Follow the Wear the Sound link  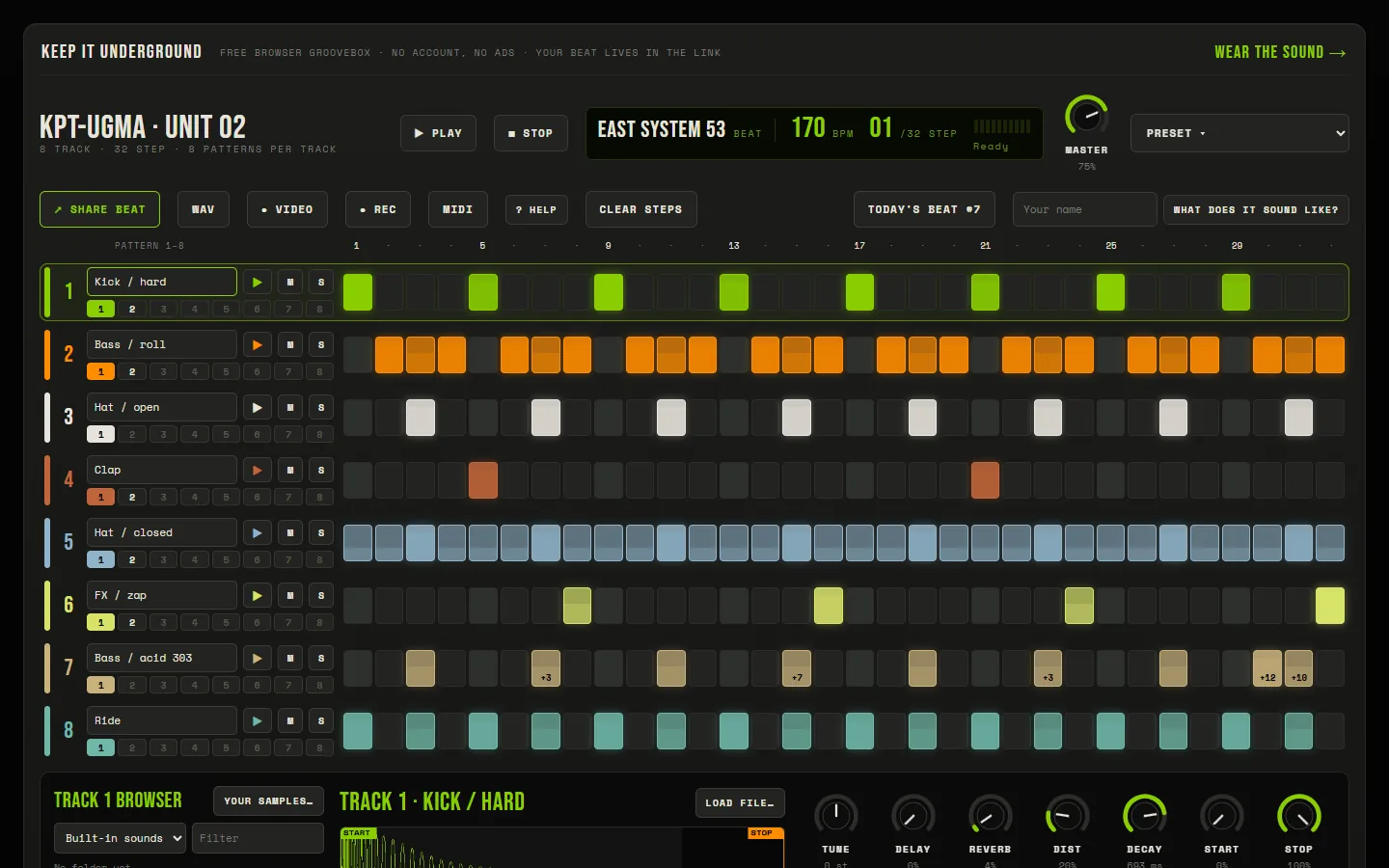1280,52
